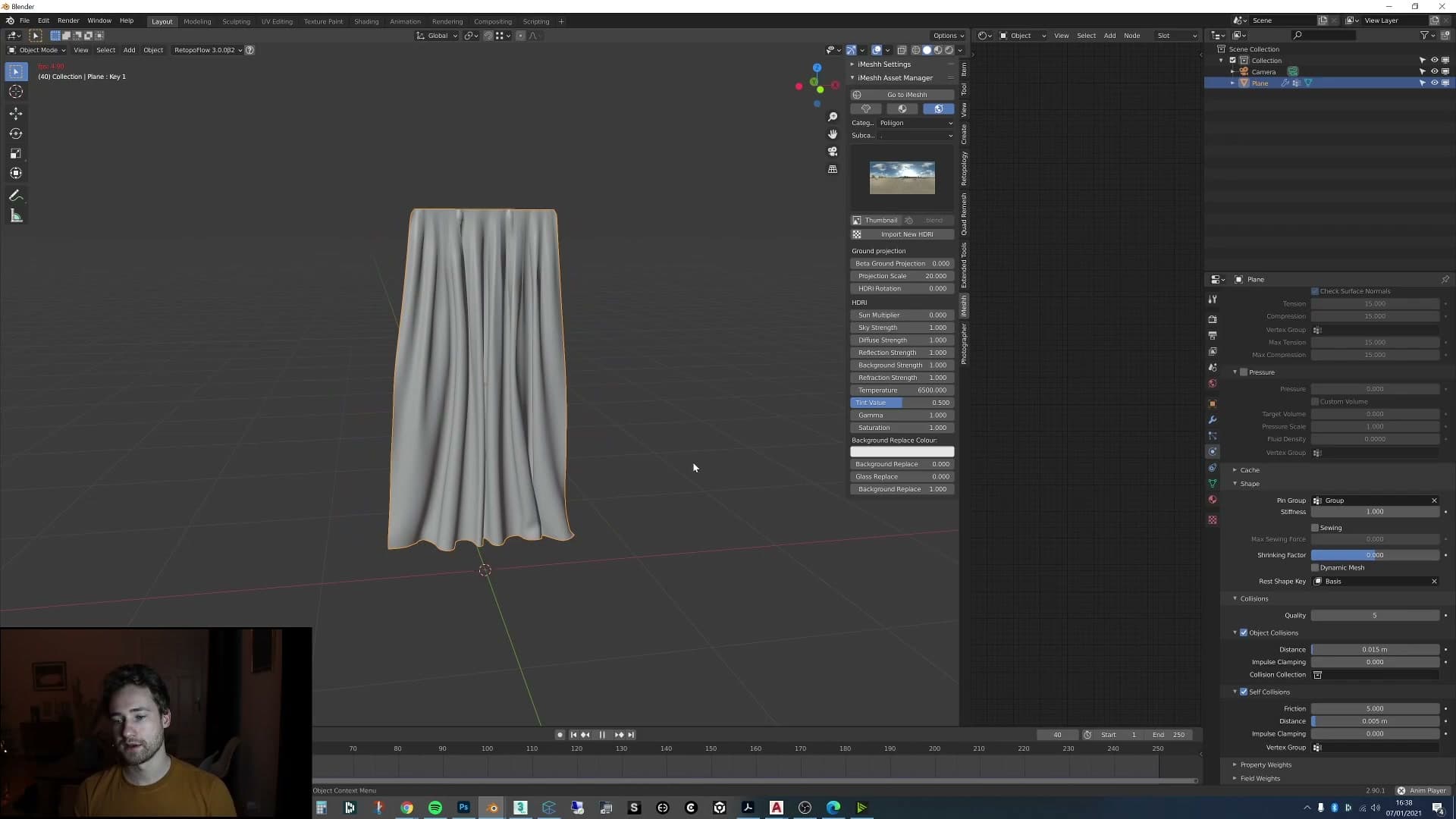The width and height of the screenshot is (1456, 819).
Task: Collapse the Shape panel
Action: pos(1250,484)
